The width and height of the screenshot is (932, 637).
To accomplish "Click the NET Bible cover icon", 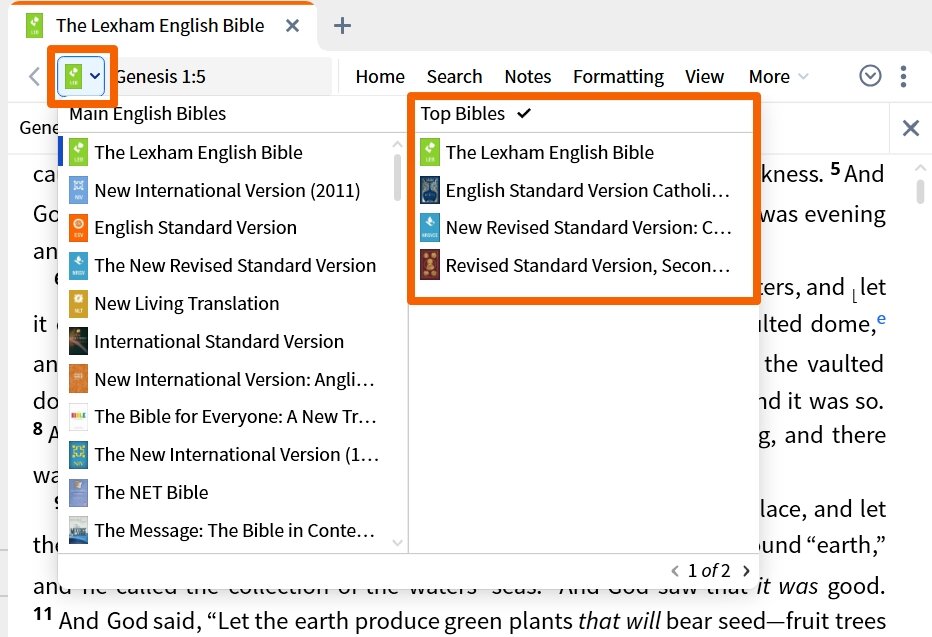I will coord(78,493).
